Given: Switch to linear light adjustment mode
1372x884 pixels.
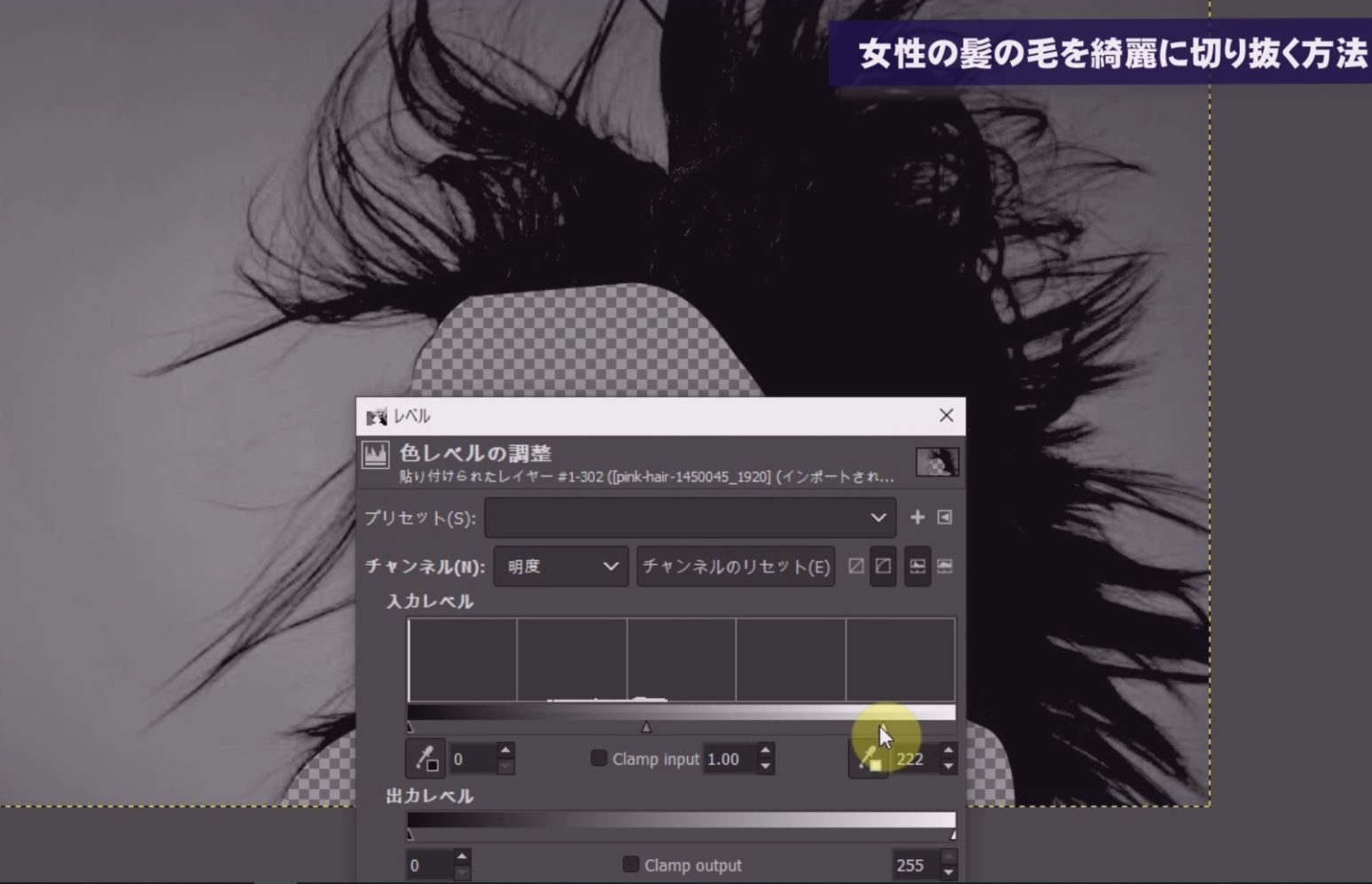Looking at the screenshot, I should click(856, 566).
